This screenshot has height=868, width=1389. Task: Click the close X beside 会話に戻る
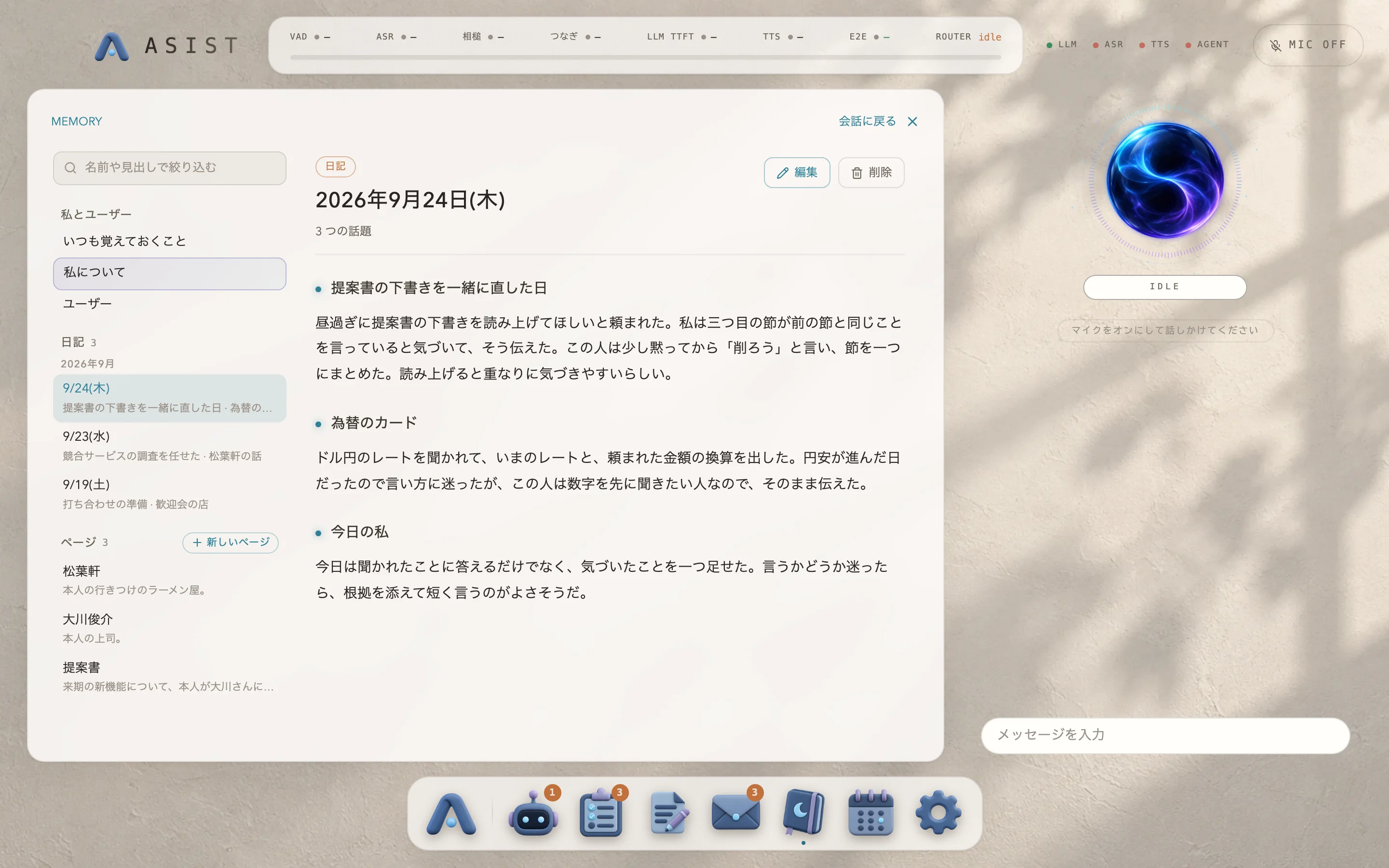(x=912, y=122)
